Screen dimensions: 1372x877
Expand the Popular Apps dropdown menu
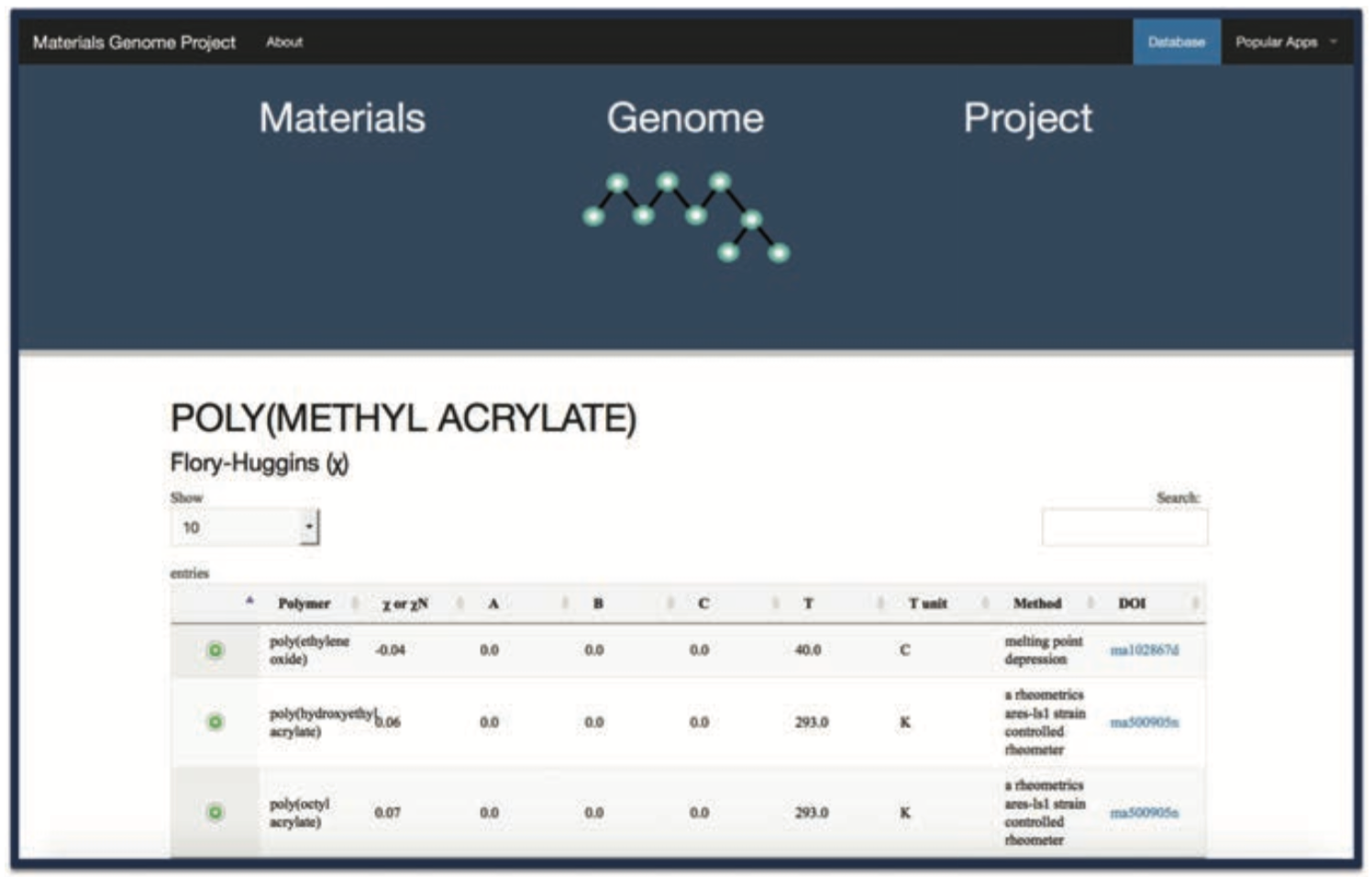(x=1285, y=42)
